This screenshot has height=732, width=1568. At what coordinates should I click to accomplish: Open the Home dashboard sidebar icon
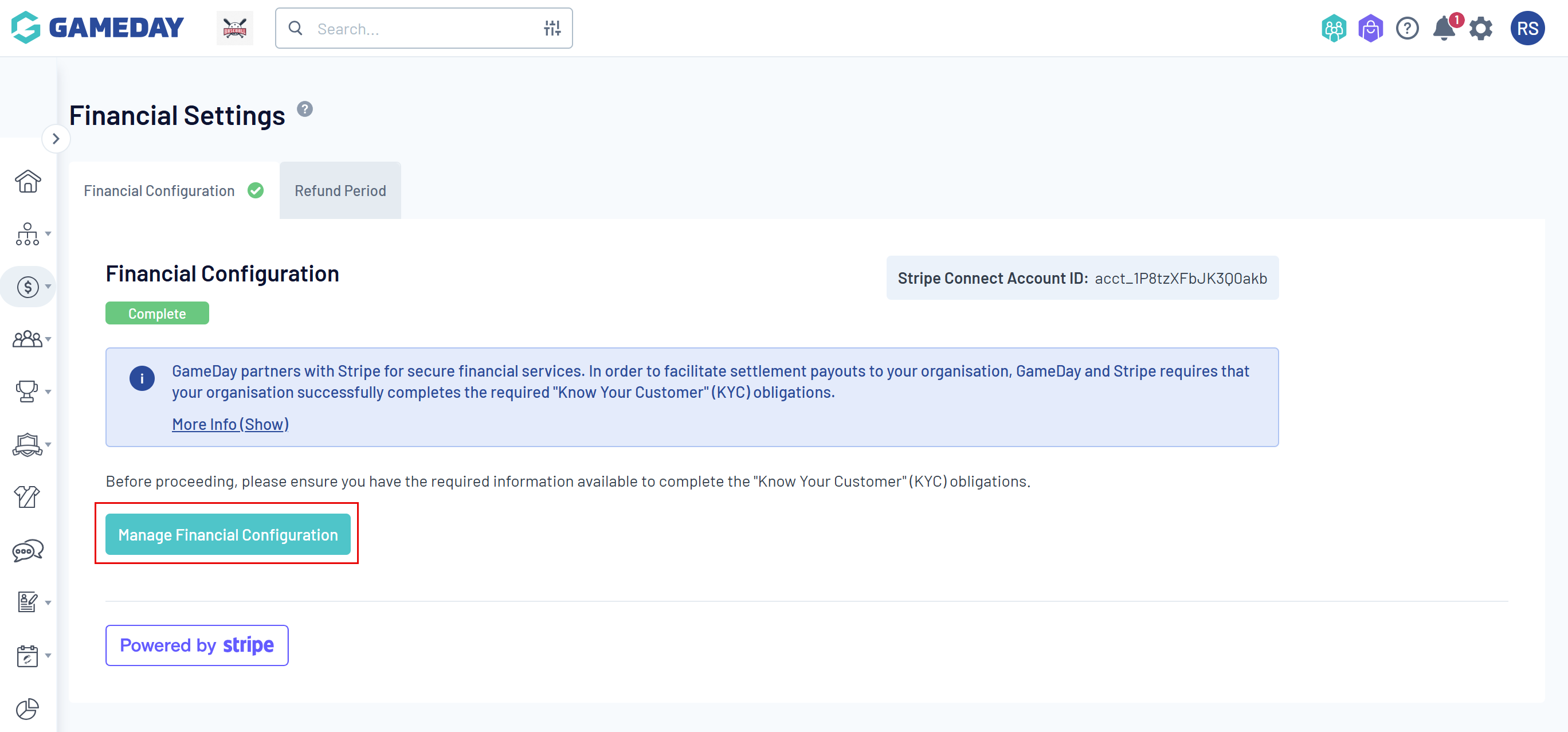28,182
